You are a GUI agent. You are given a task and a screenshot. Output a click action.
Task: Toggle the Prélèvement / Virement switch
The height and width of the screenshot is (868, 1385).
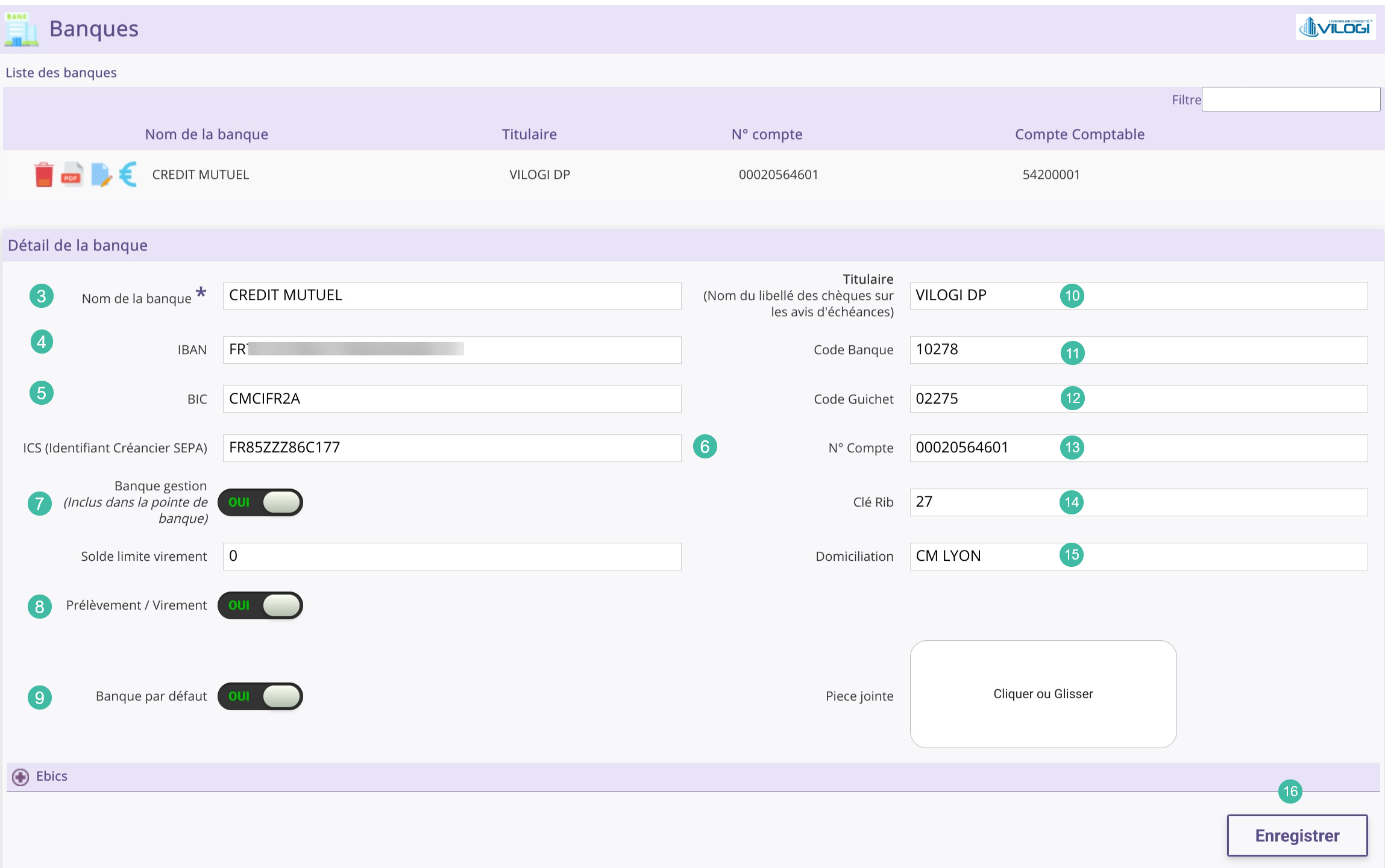click(260, 605)
